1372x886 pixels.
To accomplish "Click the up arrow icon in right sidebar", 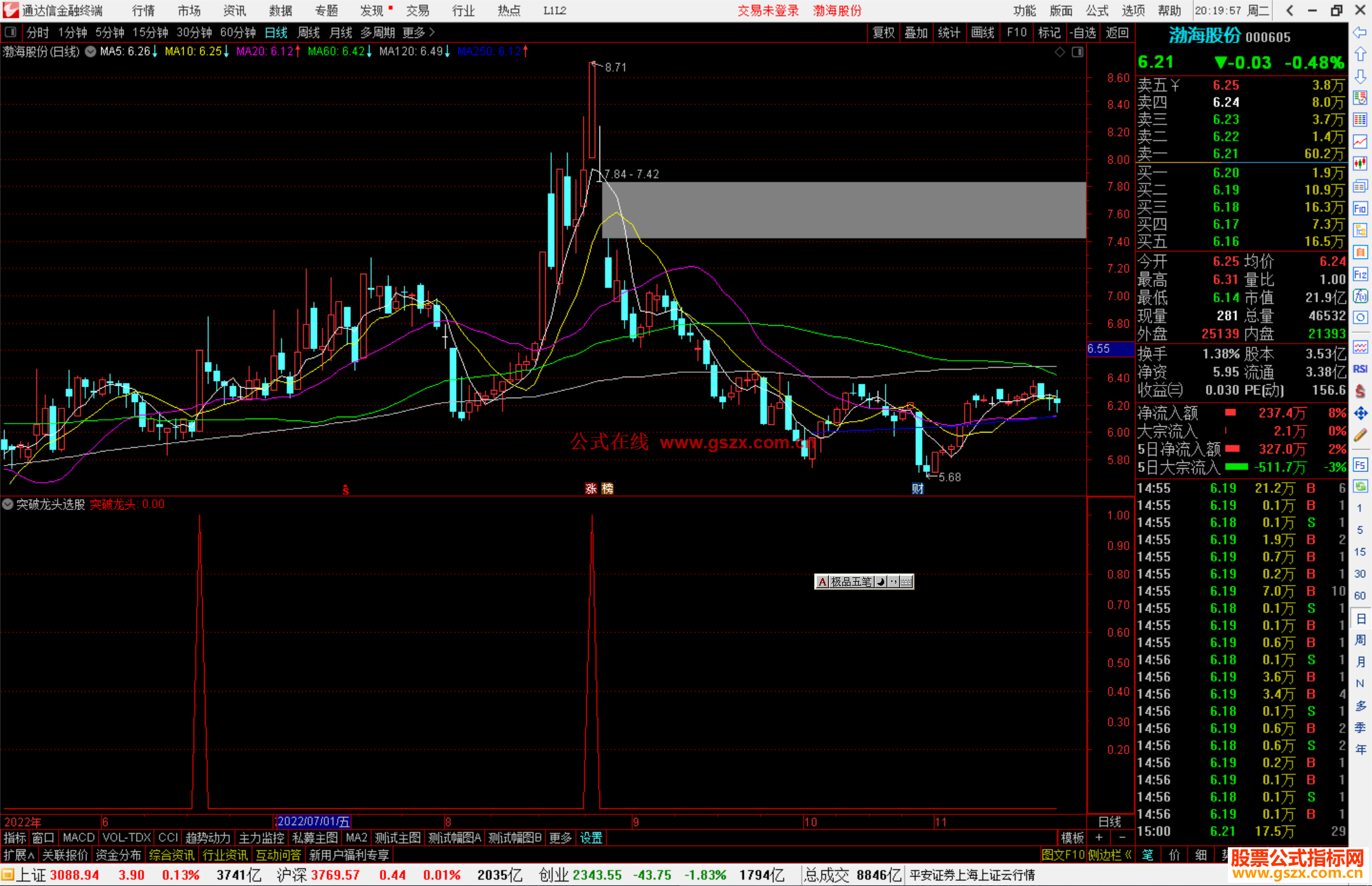I will tap(1360, 55).
